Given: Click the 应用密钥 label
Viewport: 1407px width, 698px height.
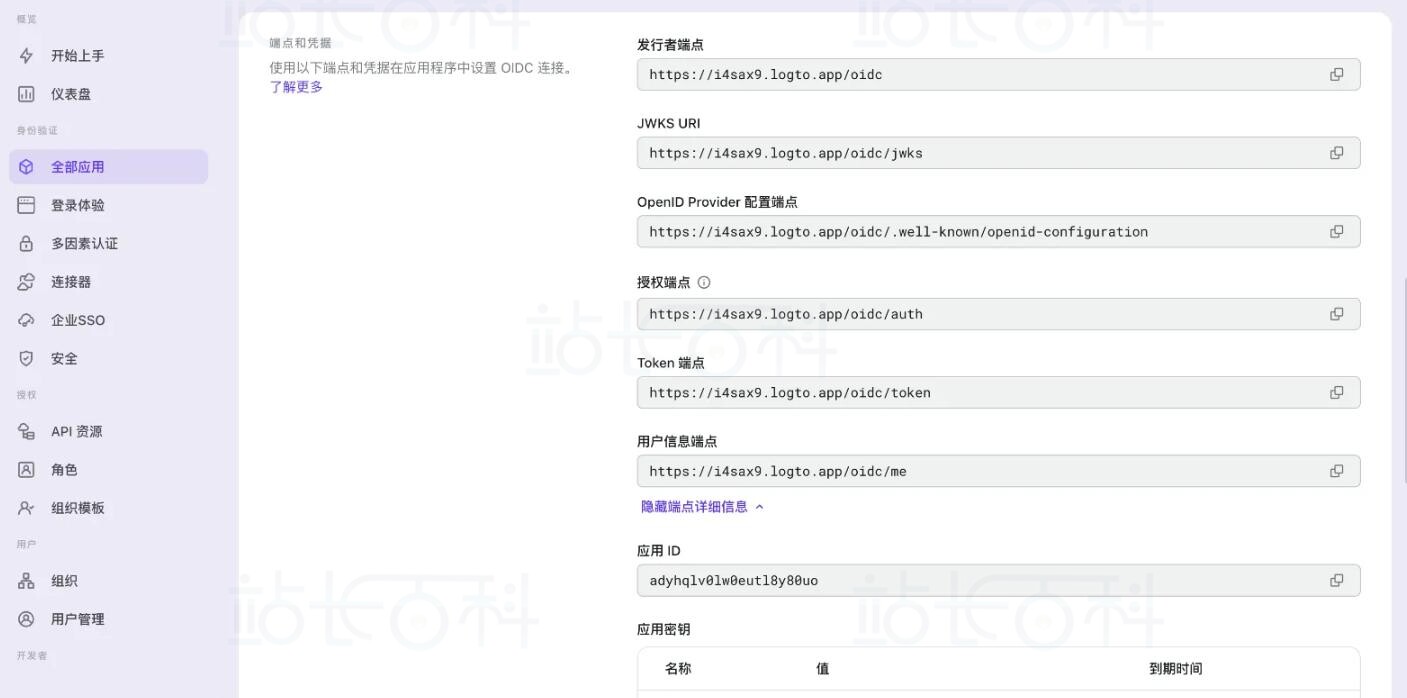Looking at the screenshot, I should pos(664,629).
